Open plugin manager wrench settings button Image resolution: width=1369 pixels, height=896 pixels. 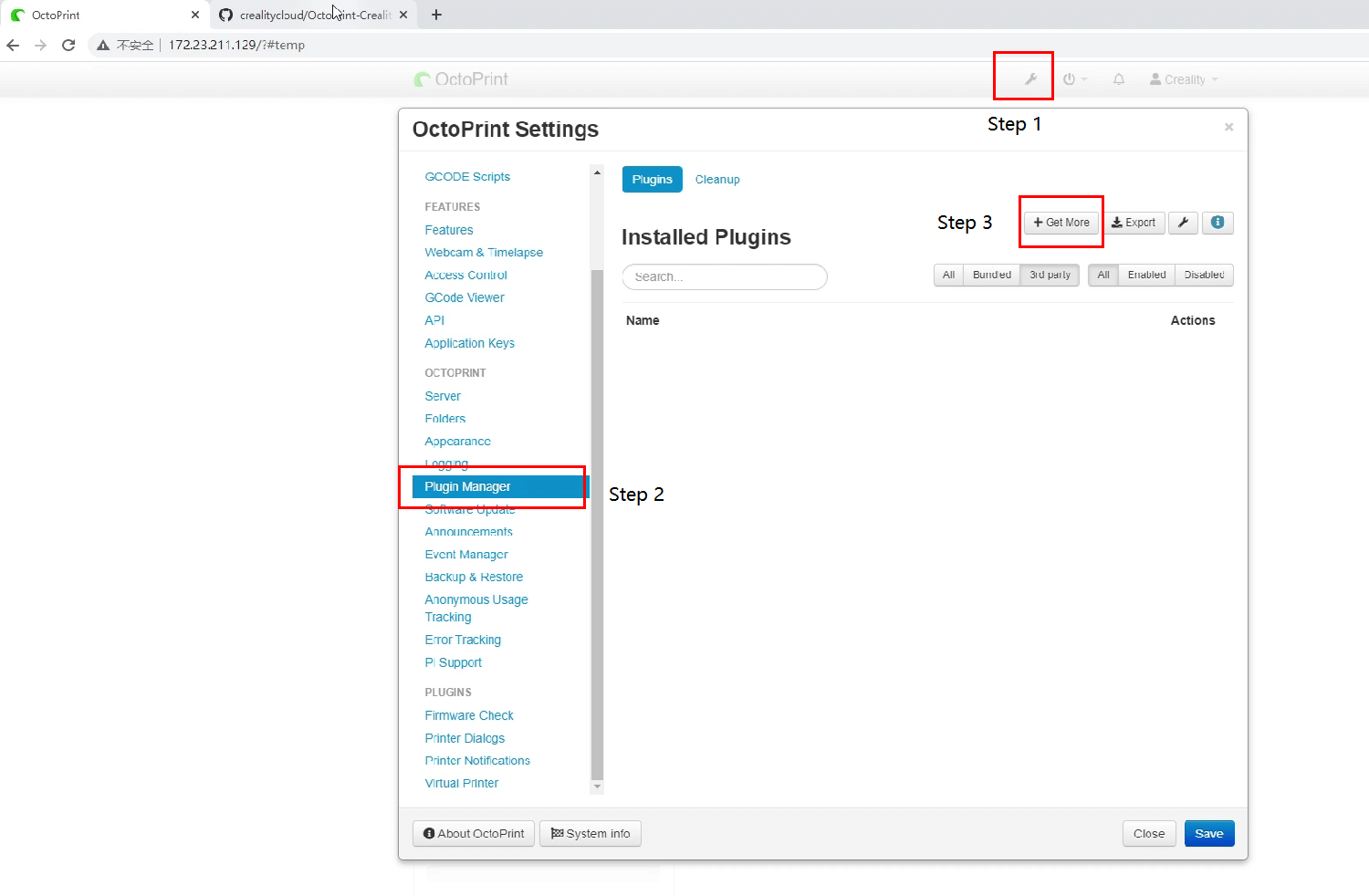coord(1183,223)
